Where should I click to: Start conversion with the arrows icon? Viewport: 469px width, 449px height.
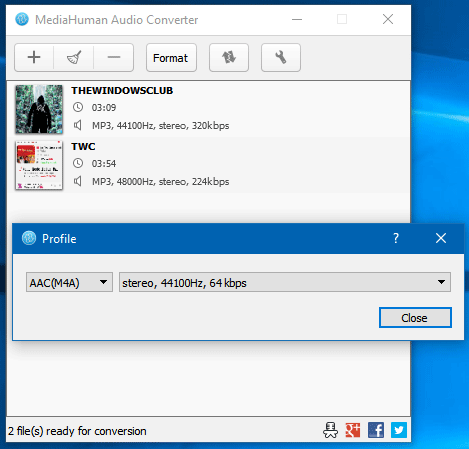(229, 58)
